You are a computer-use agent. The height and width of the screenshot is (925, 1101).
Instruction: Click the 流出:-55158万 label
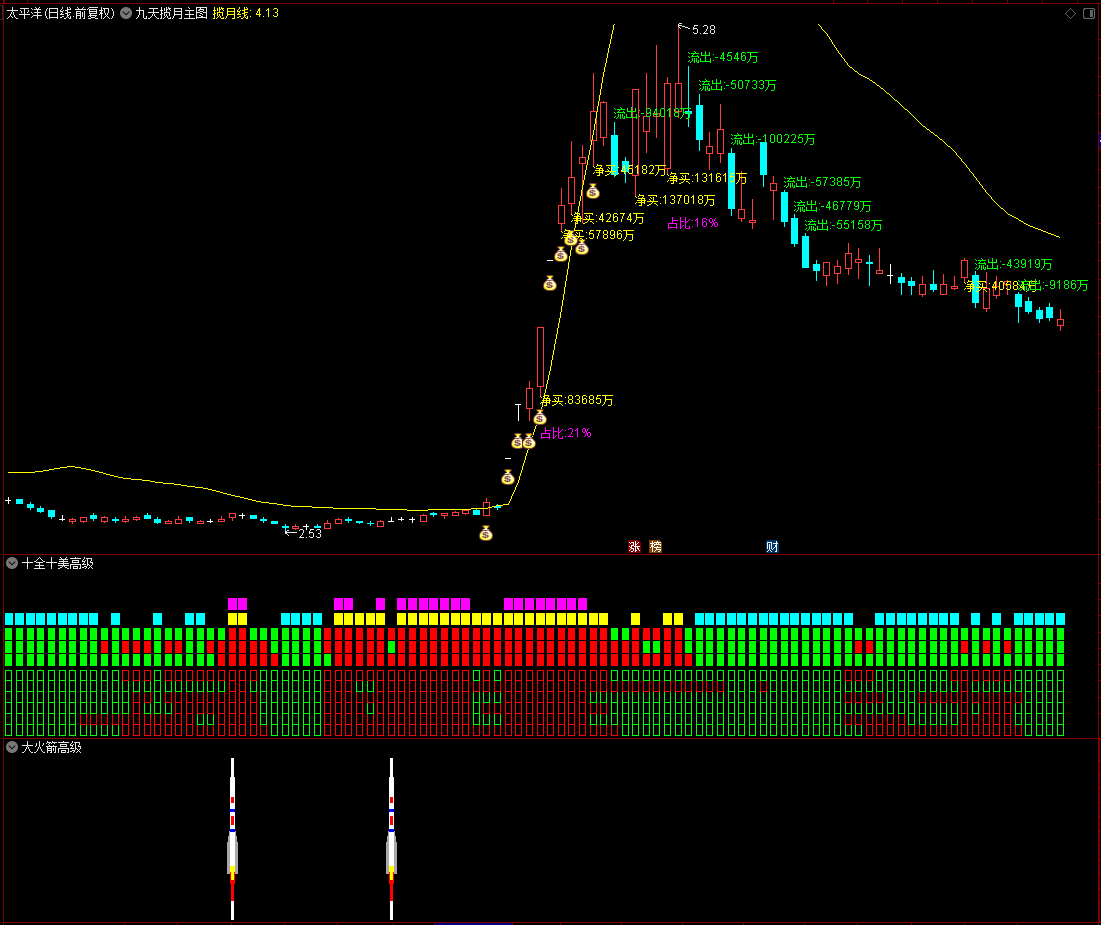843,225
